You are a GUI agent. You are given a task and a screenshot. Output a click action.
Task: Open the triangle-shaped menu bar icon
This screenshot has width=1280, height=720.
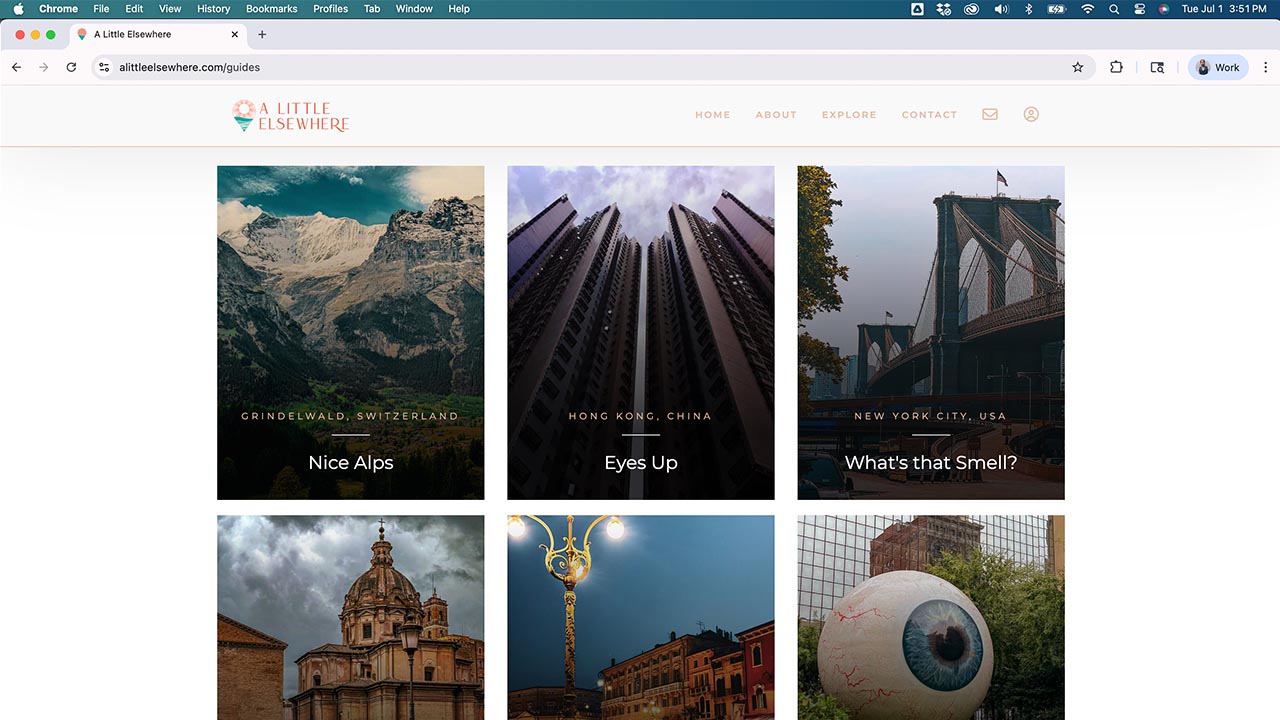(x=917, y=9)
